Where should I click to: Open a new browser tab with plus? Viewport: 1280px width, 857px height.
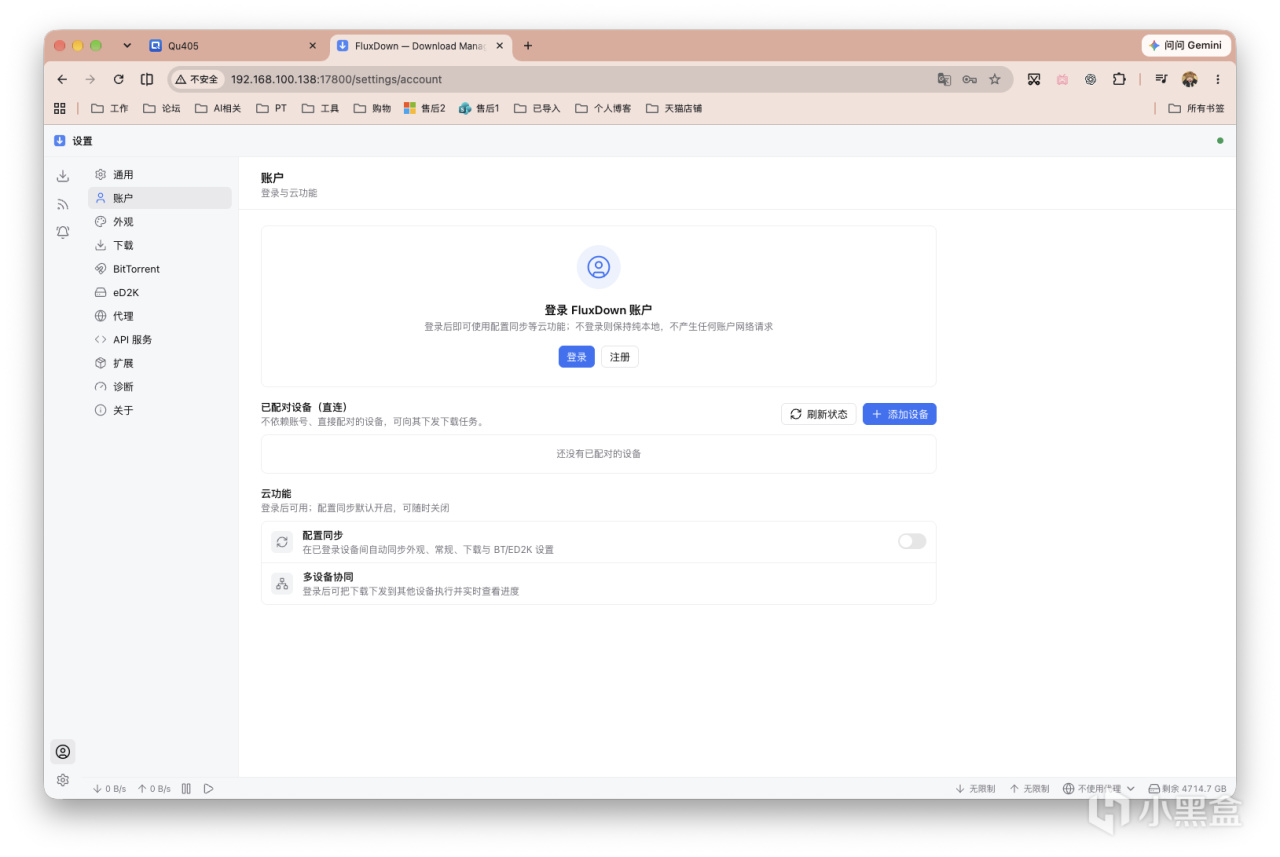click(528, 46)
